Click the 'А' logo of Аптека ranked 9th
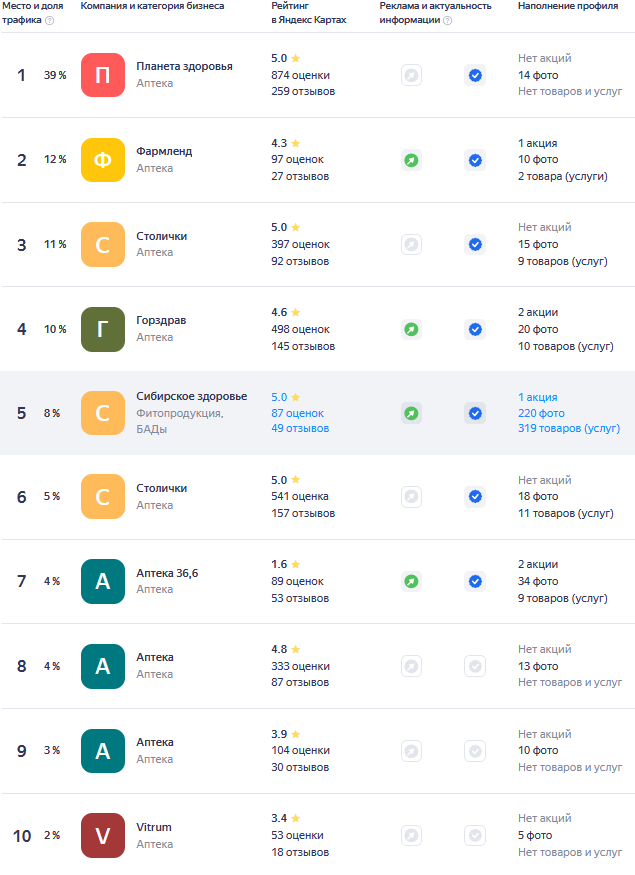 (103, 751)
